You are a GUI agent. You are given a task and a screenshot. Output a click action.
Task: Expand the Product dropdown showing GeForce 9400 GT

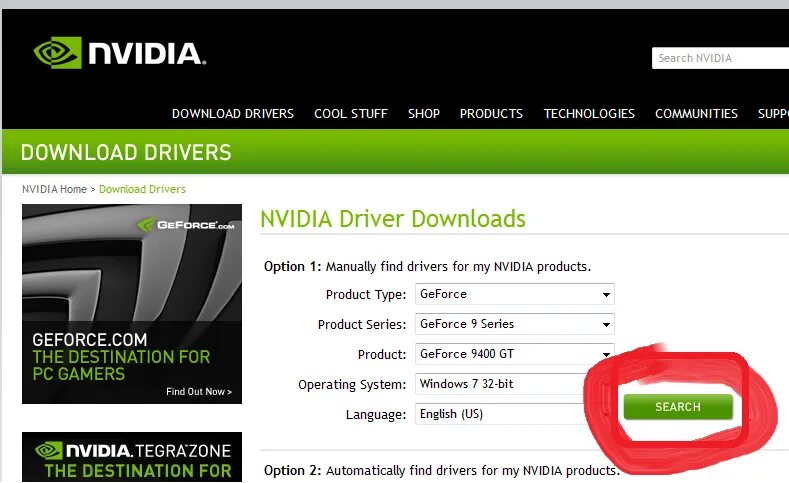click(514, 354)
